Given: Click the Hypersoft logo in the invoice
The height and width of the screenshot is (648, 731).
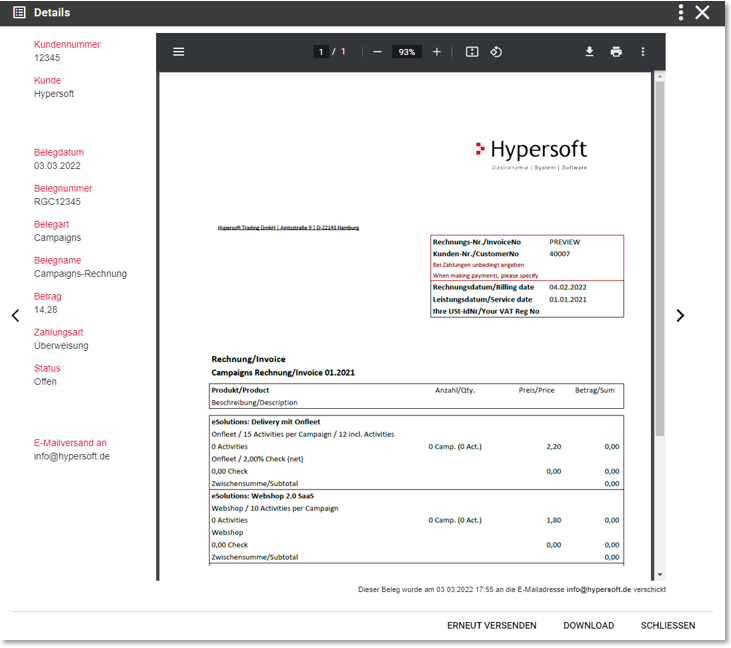Looking at the screenshot, I should (531, 154).
